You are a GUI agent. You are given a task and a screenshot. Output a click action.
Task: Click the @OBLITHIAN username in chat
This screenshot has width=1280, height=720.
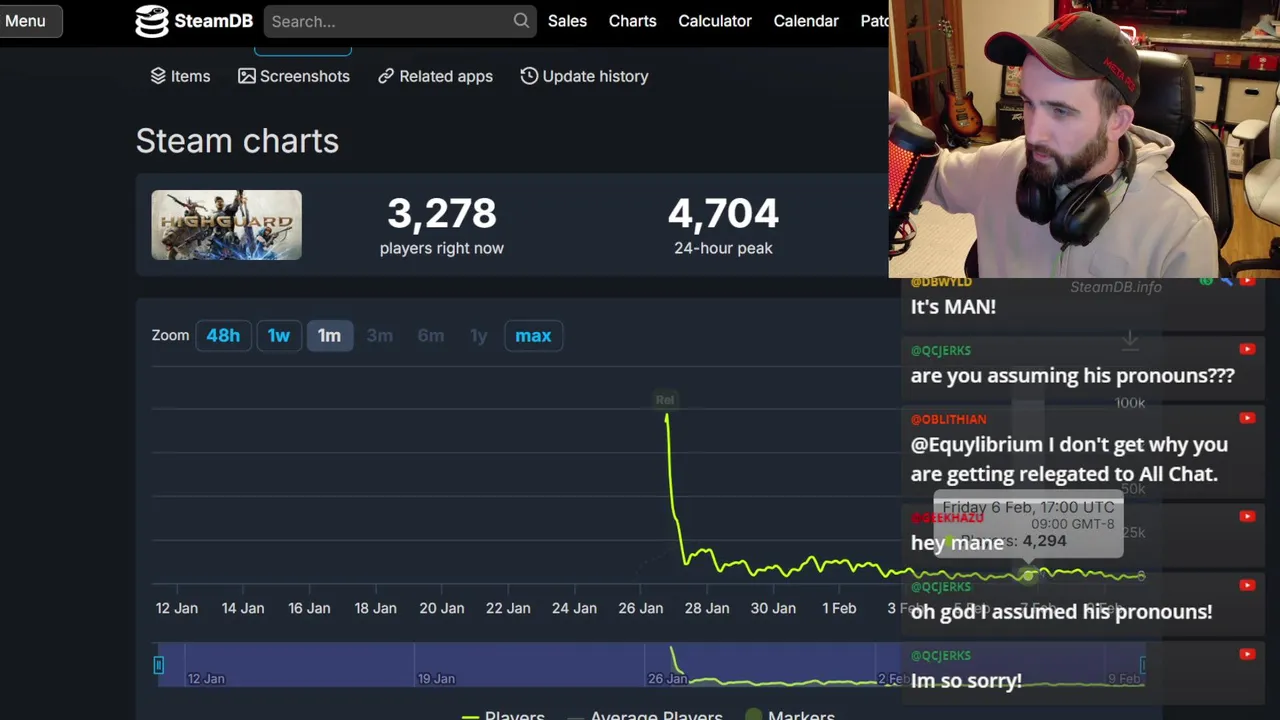948,419
